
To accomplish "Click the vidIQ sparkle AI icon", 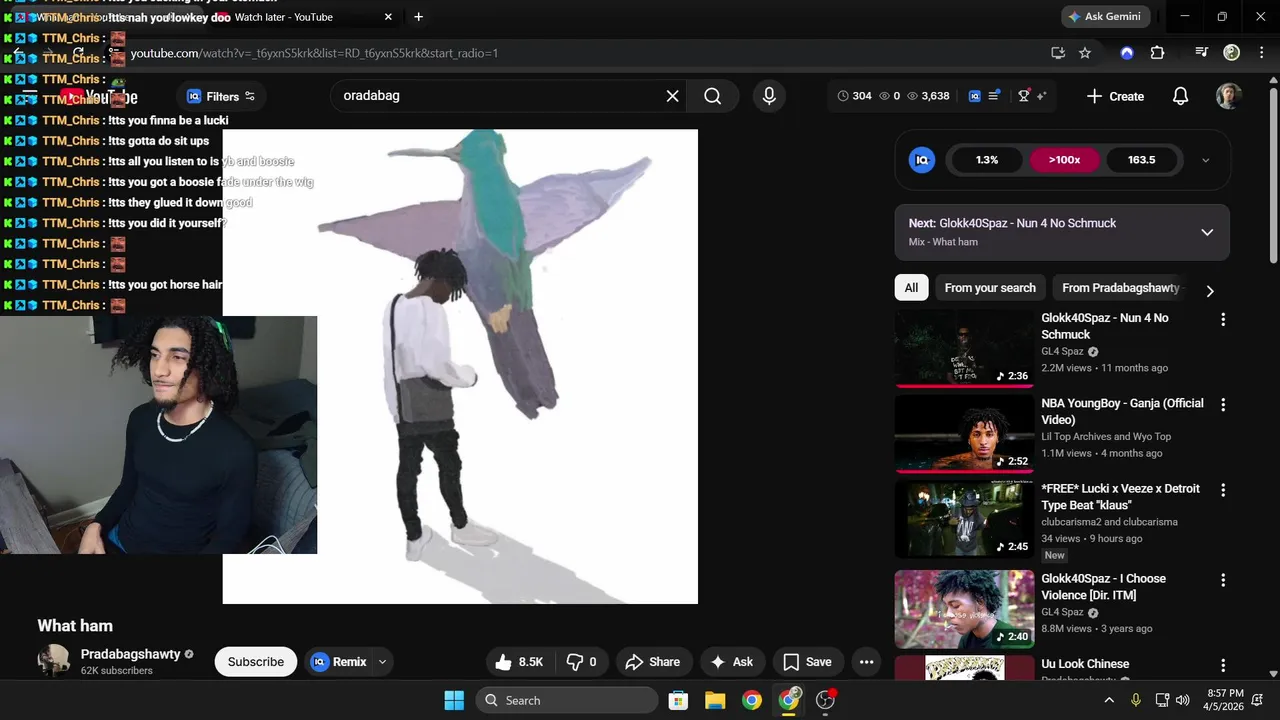I will point(1041,96).
